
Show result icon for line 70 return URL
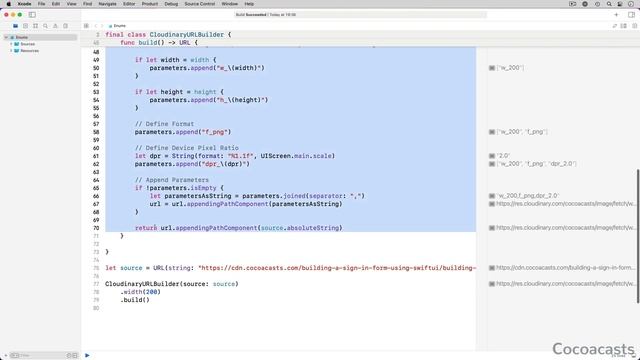click(492, 228)
